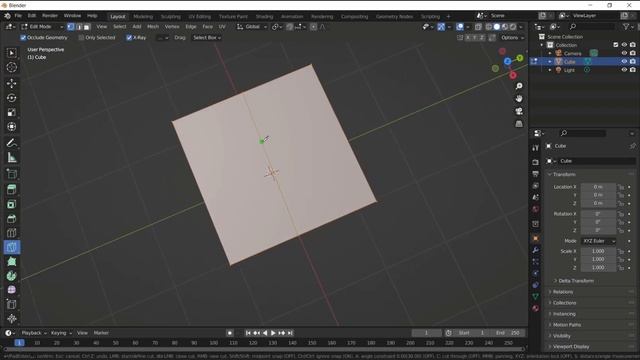Viewport: 640px width, 360px height.
Task: Toggle the Collection exclude checkbox in outliner
Action: click(616, 45)
